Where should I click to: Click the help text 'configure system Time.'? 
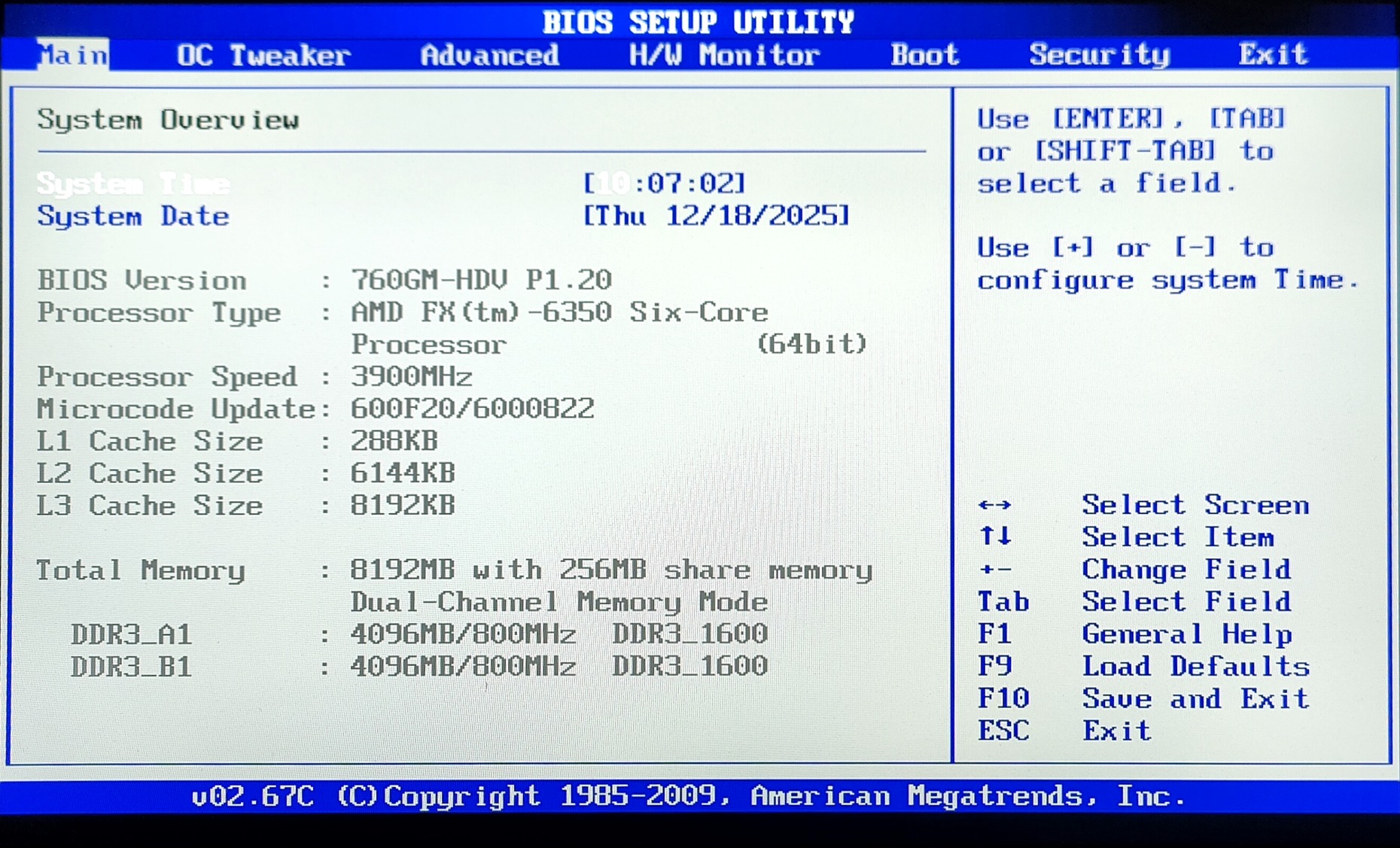(x=1168, y=281)
